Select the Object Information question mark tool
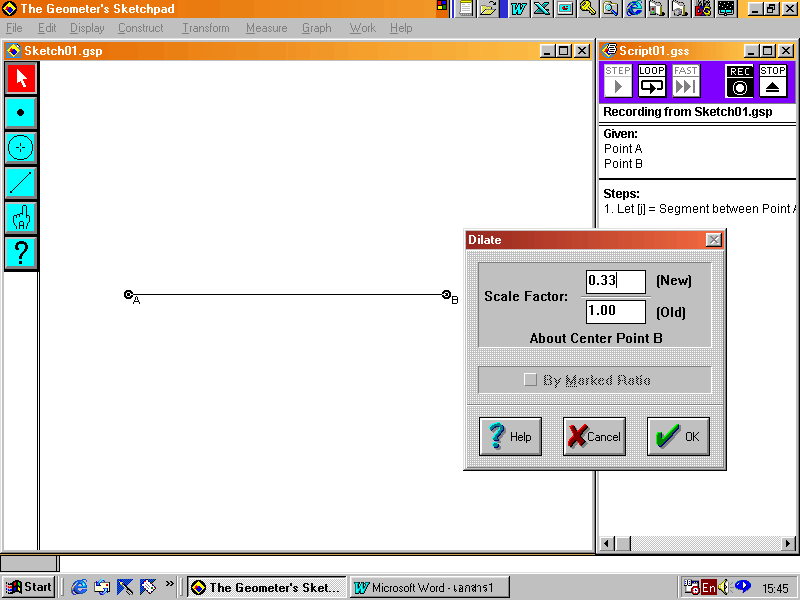Screen dimensions: 800x600 [21, 253]
